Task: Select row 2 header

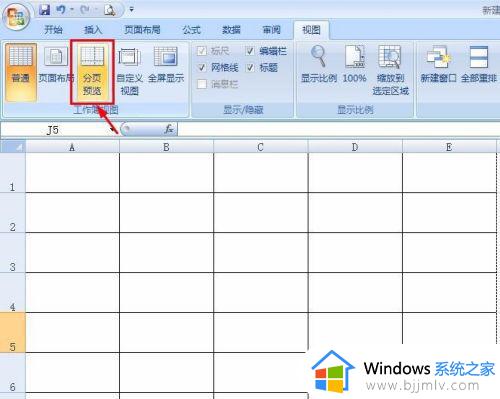Action: [x=13, y=213]
